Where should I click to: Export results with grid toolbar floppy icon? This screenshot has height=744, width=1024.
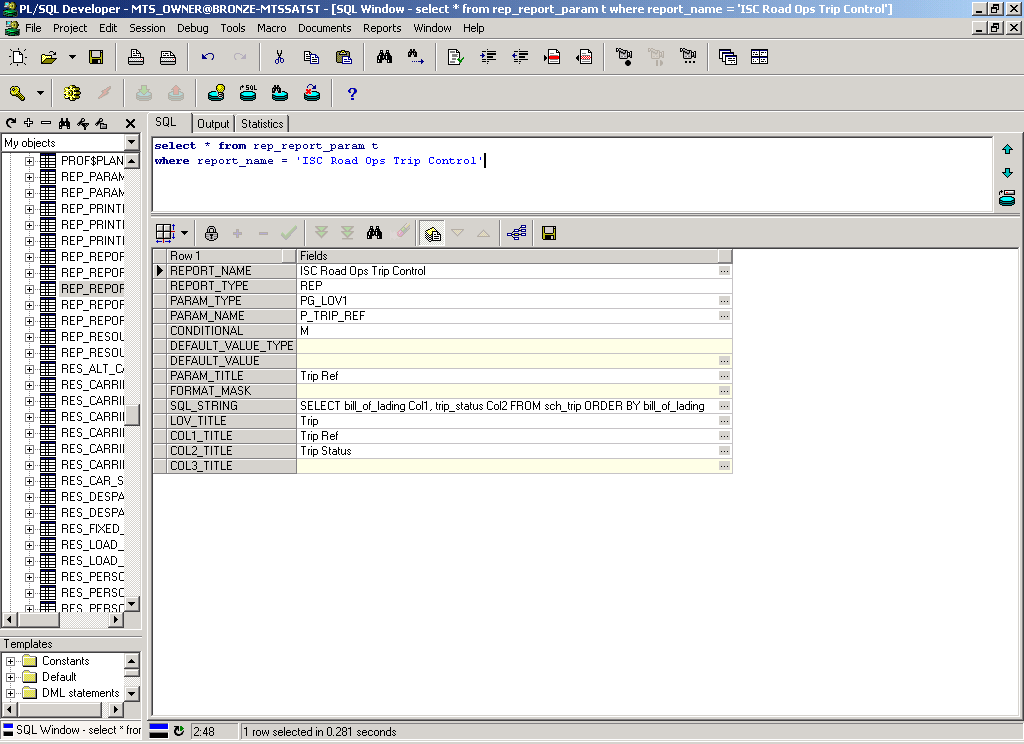549,233
